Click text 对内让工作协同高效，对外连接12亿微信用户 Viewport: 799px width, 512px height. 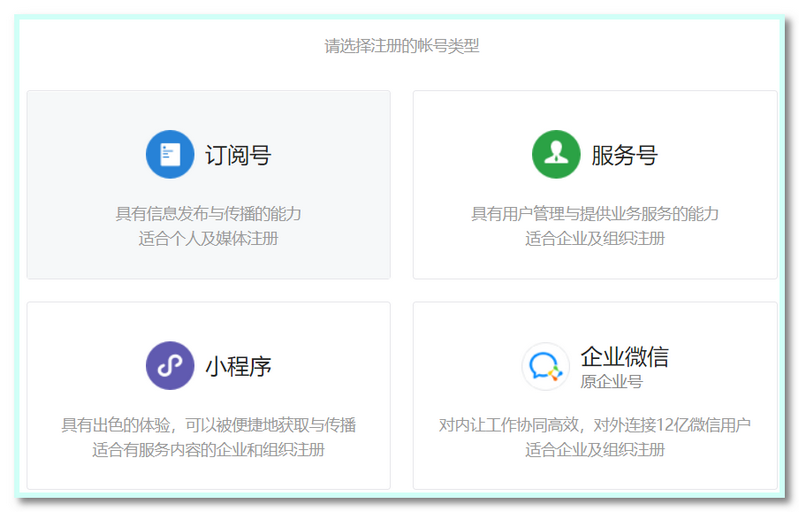pos(595,425)
